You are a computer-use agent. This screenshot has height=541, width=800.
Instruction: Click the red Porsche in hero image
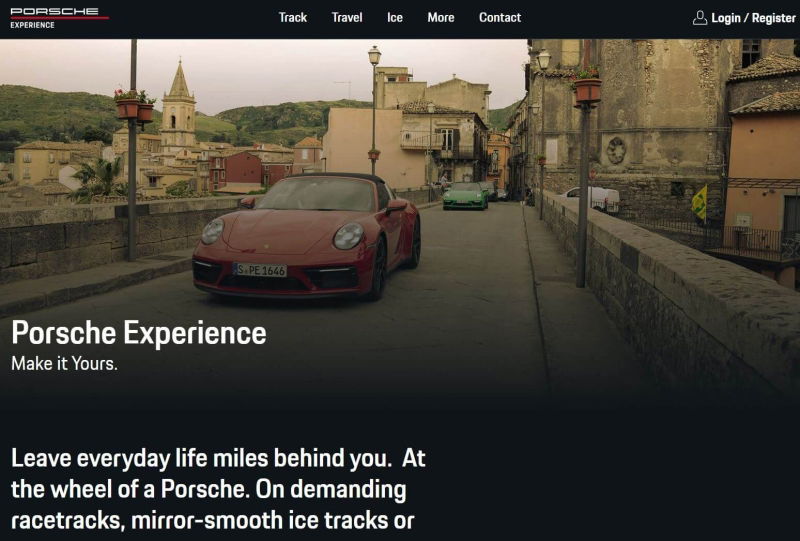pos(306,236)
